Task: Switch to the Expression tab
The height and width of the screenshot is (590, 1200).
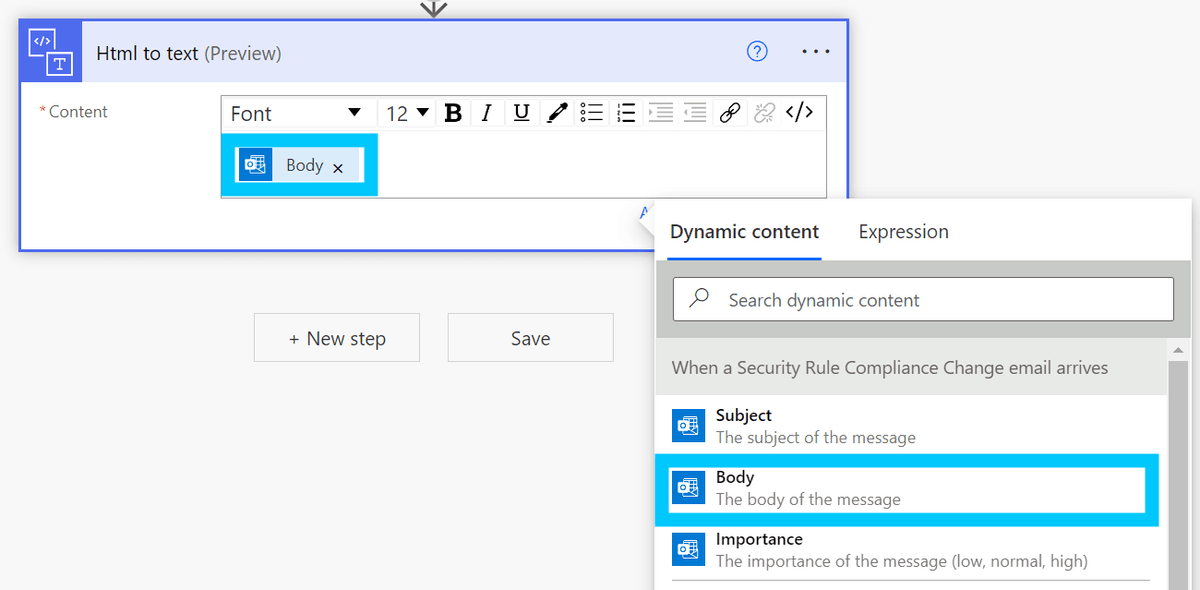Action: click(902, 231)
